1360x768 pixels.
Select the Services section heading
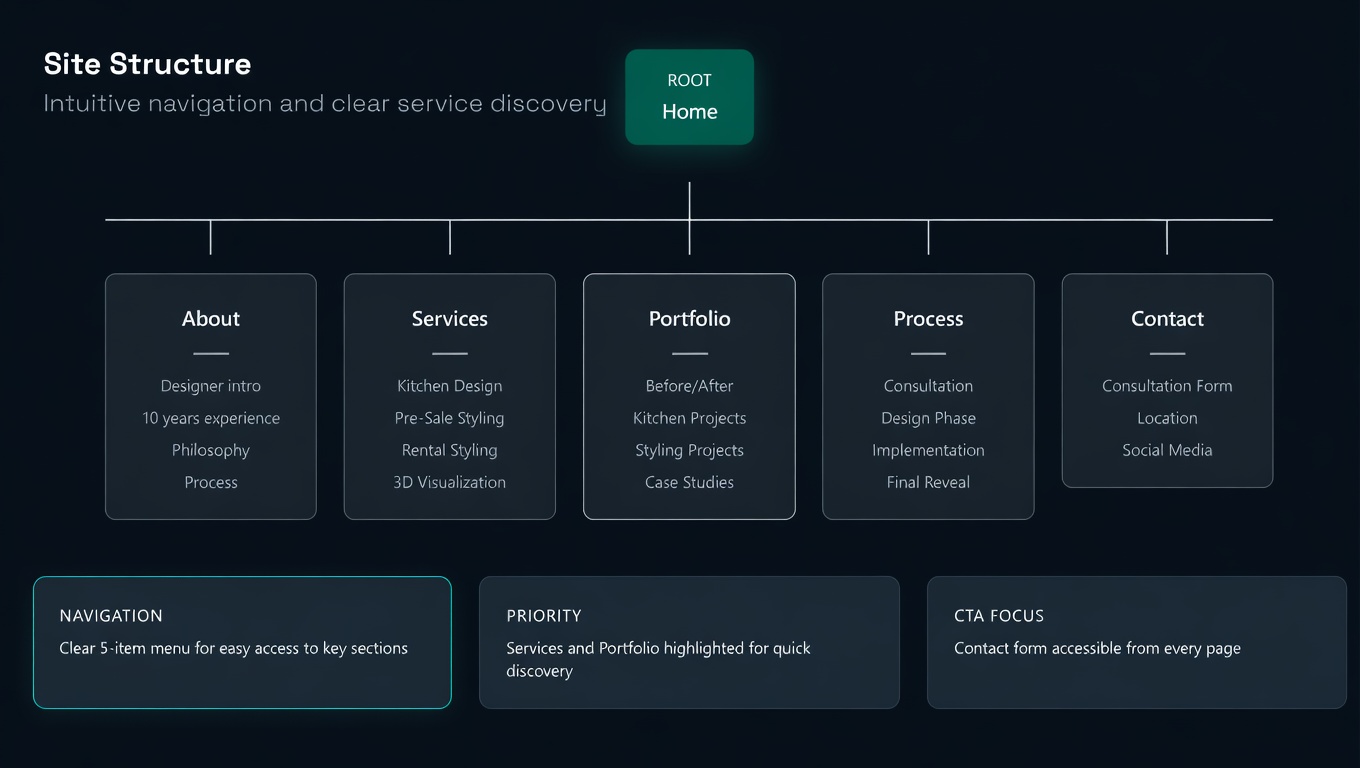click(449, 319)
